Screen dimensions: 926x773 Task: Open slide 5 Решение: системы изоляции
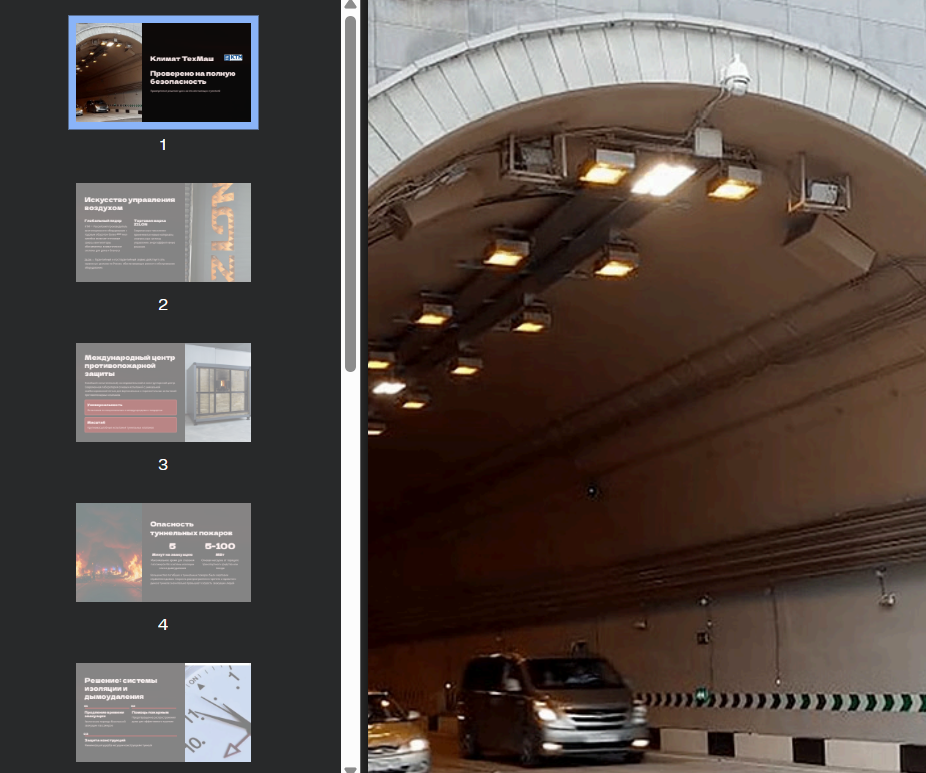tap(163, 711)
